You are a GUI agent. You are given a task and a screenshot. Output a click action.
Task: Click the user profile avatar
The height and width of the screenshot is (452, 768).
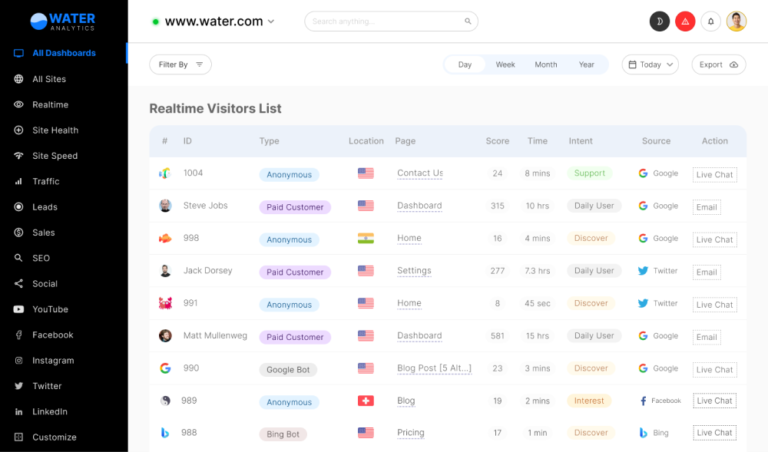pyautogui.click(x=737, y=21)
